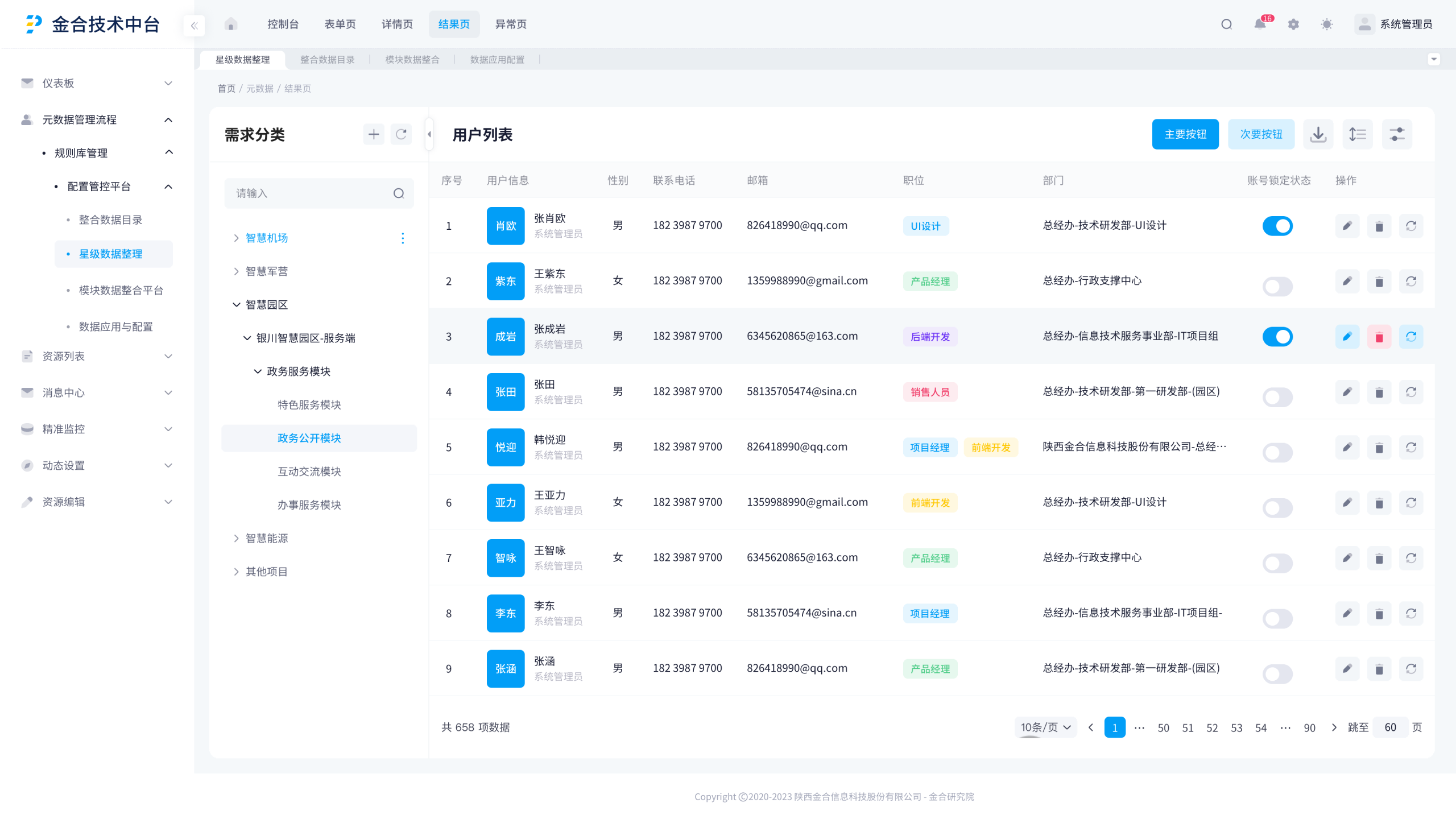Click the notification bell icon

[x=1259, y=24]
